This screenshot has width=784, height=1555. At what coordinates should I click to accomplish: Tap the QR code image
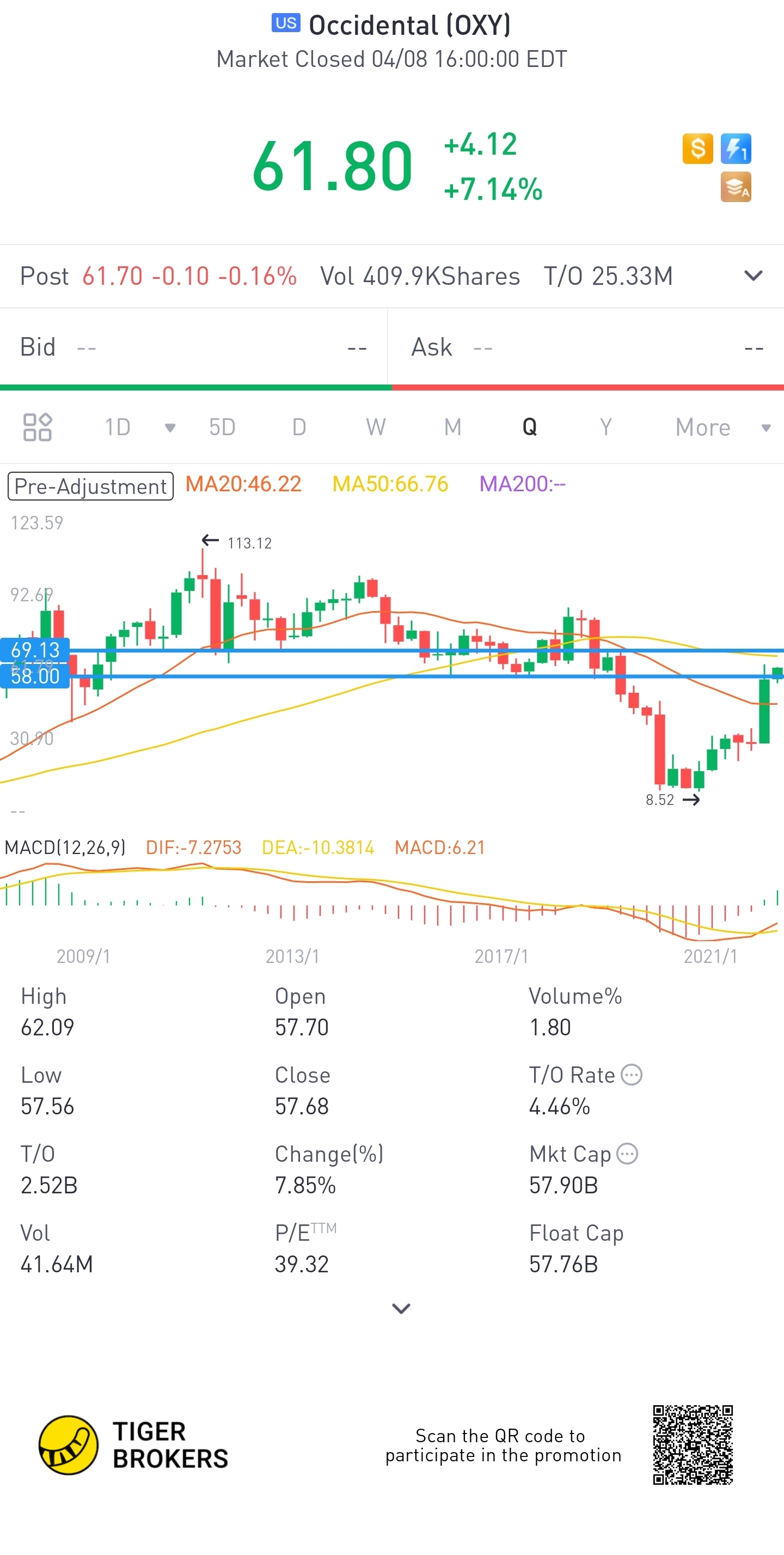(693, 1444)
